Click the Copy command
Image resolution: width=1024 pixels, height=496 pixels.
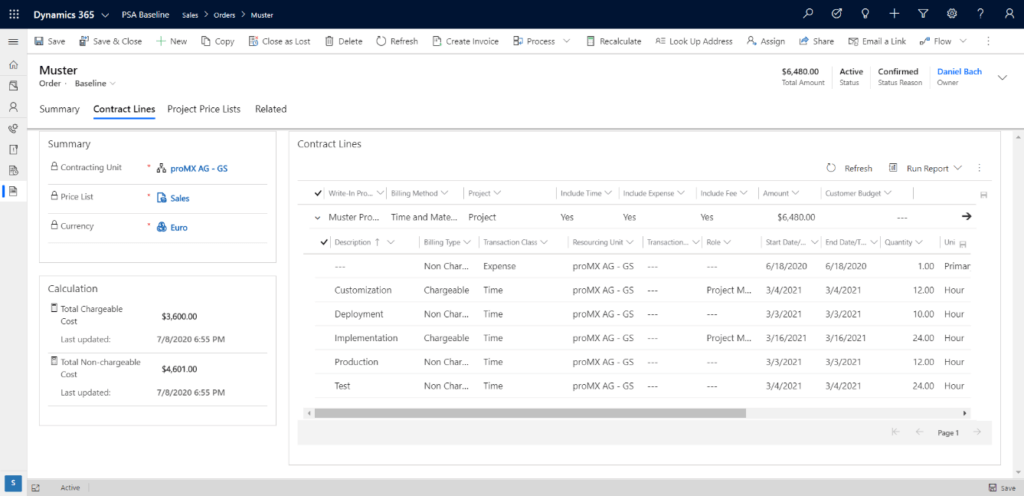(x=217, y=41)
